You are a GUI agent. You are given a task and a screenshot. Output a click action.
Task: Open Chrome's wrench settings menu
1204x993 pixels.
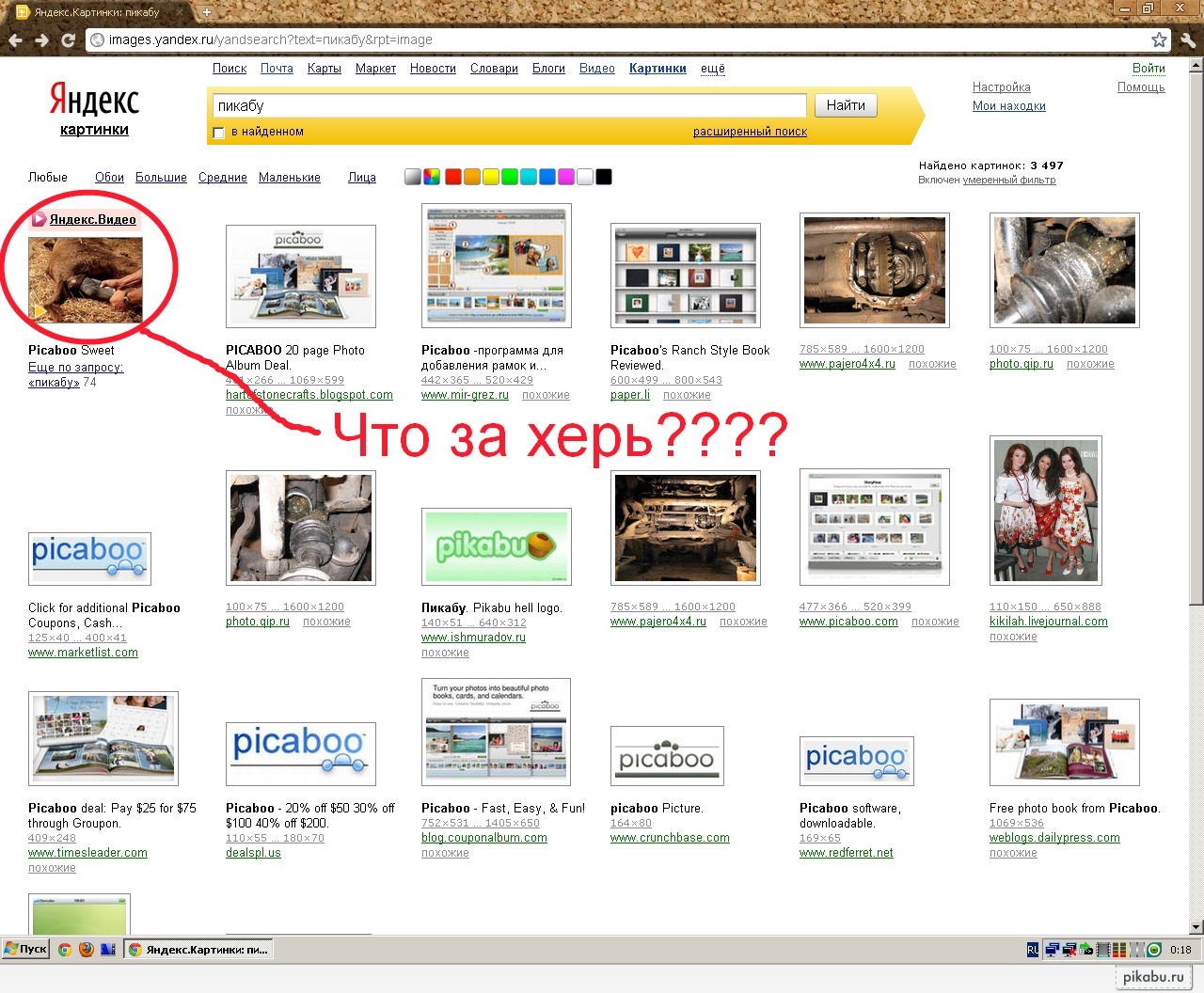[1188, 40]
